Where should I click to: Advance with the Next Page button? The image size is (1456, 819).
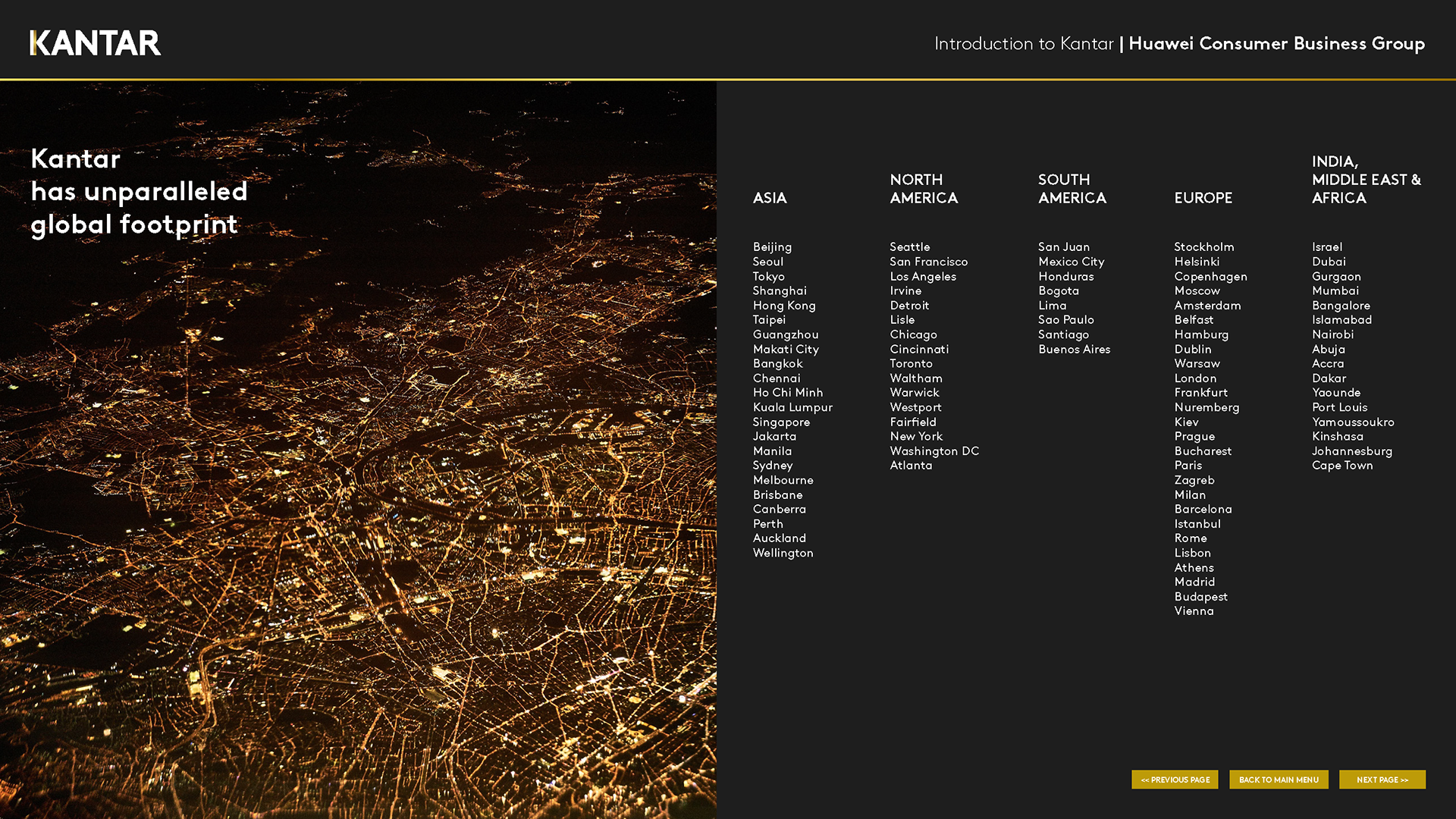[1382, 780]
